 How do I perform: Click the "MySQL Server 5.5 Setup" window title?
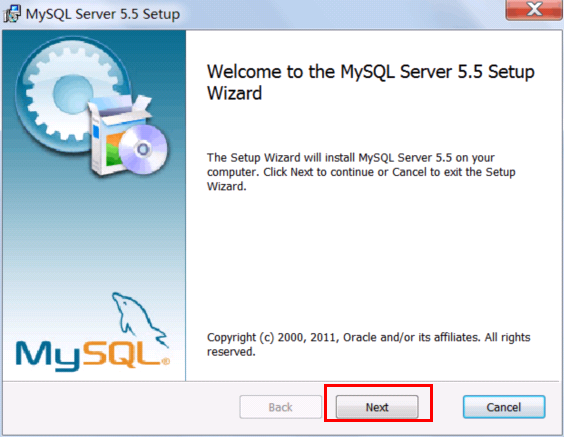tap(103, 14)
